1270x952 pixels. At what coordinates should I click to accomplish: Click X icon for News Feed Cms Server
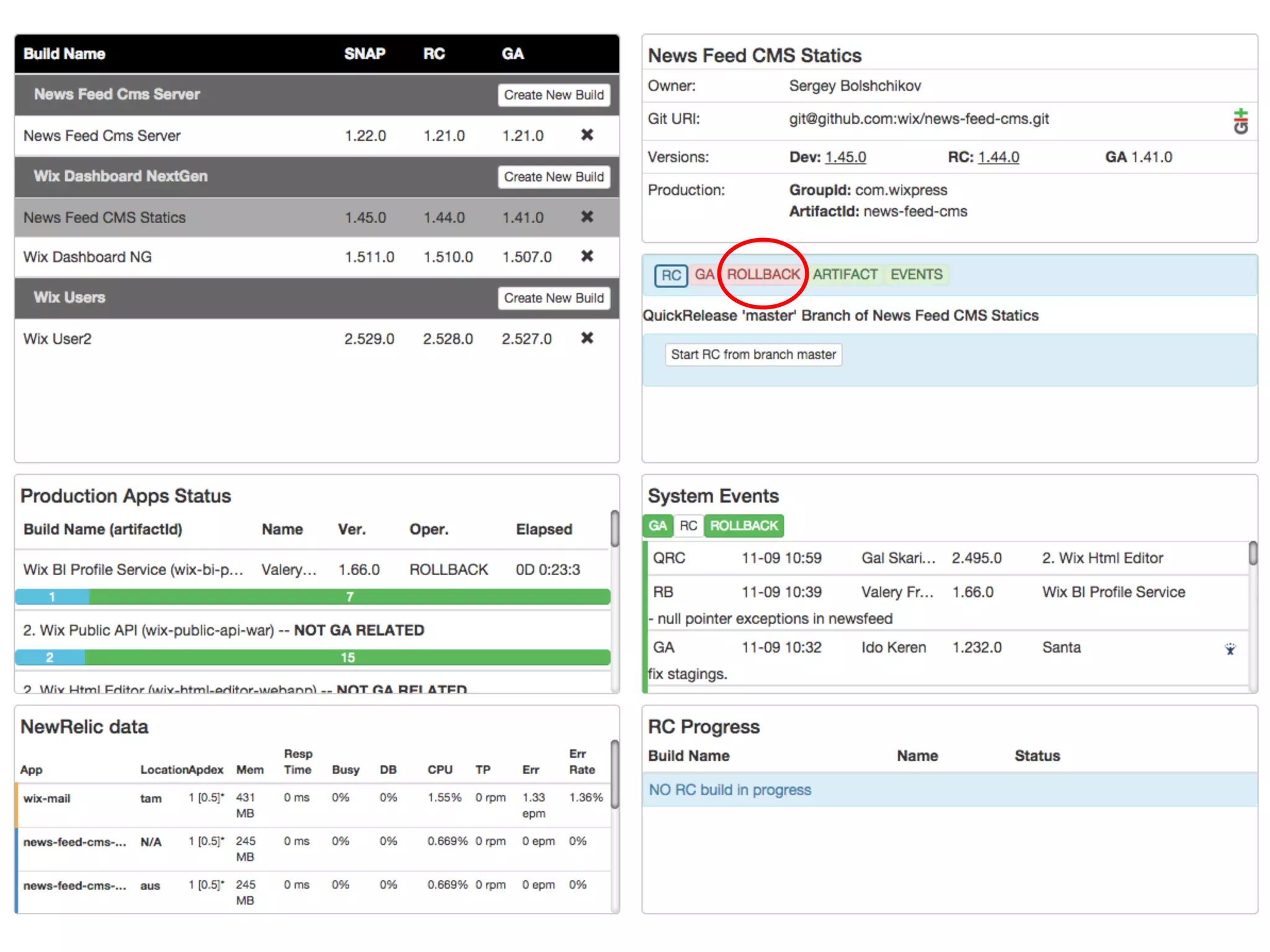tap(587, 134)
